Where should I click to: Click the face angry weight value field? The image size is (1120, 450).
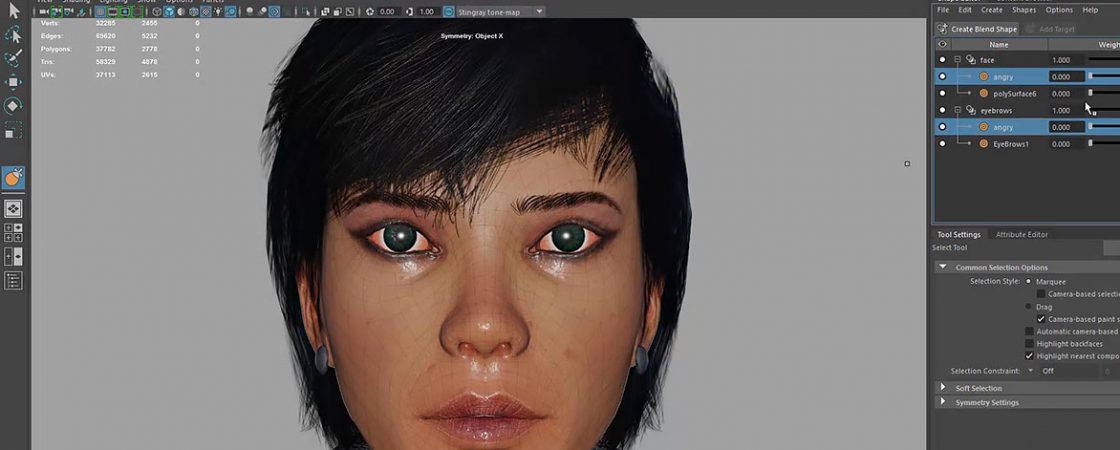[1067, 76]
